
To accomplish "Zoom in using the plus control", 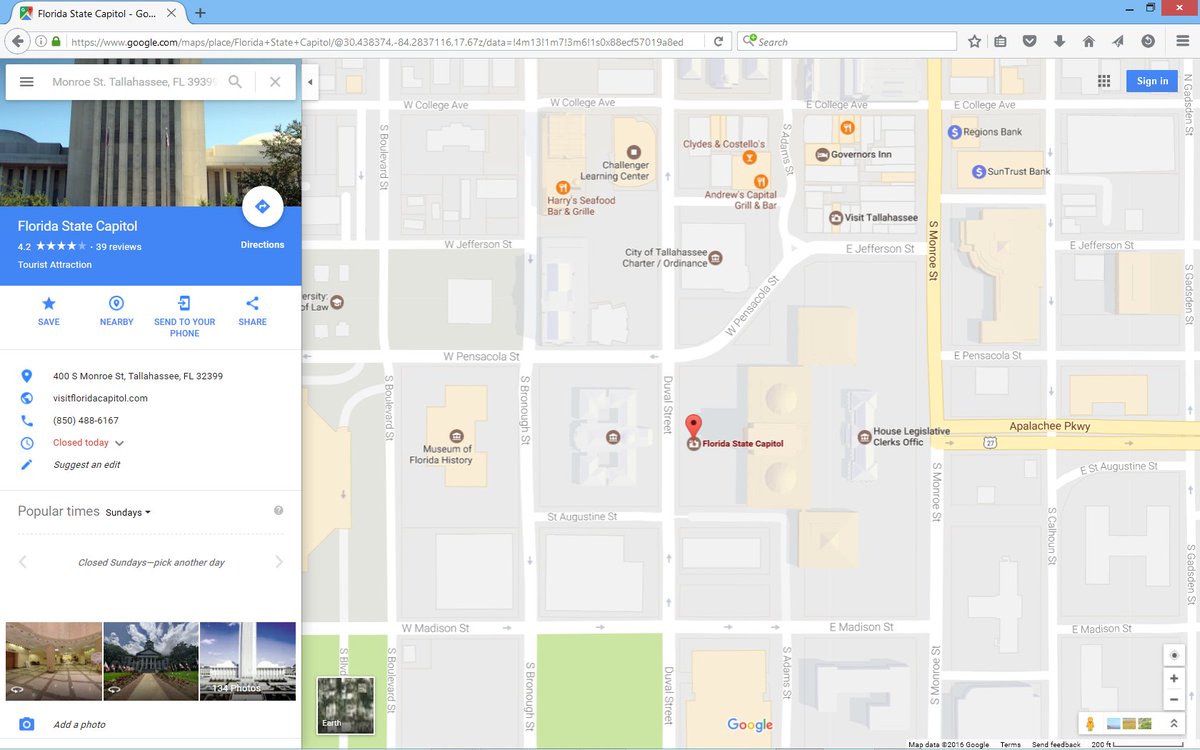I will click(x=1174, y=678).
